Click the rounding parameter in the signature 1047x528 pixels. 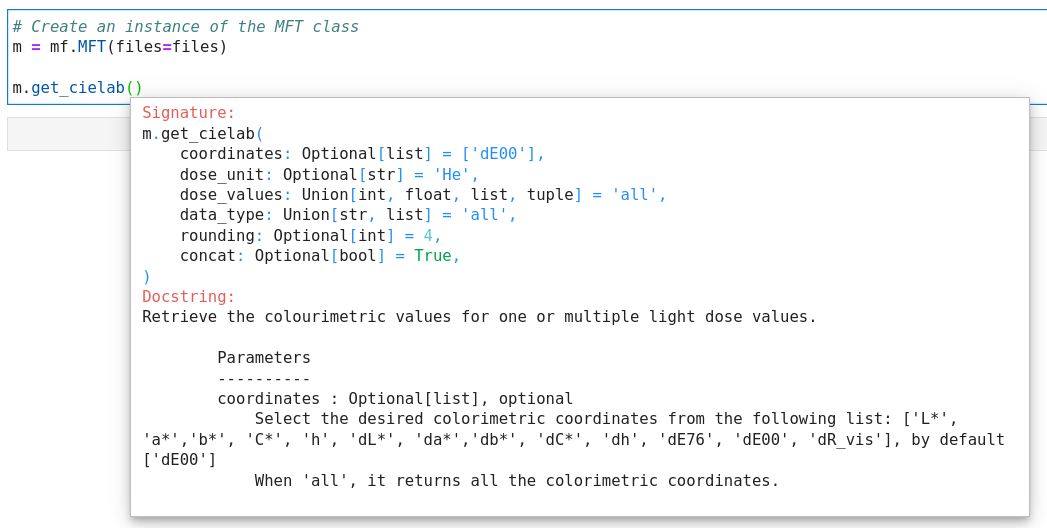217,236
